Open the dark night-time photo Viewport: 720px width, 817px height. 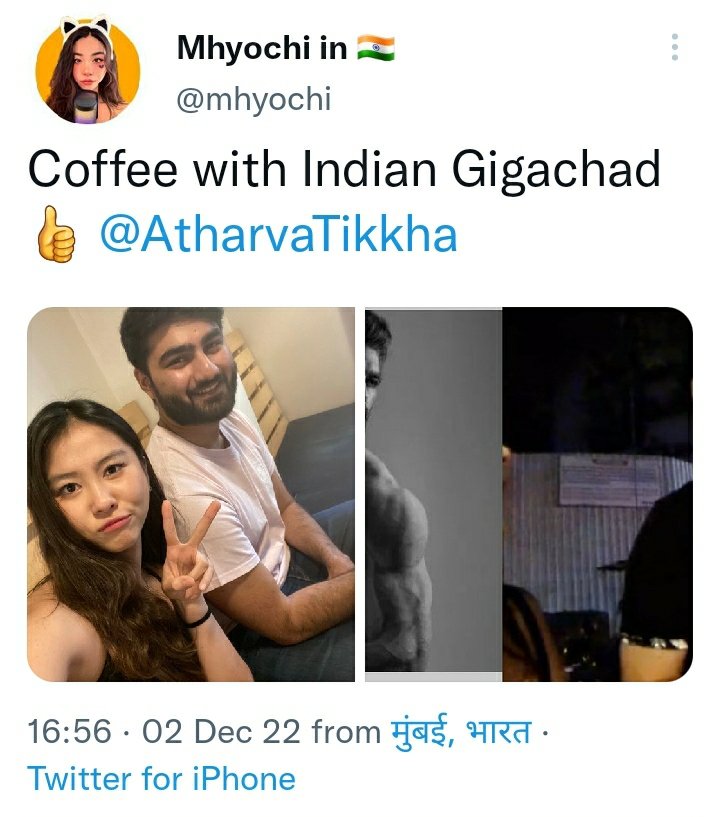pyautogui.click(x=598, y=494)
